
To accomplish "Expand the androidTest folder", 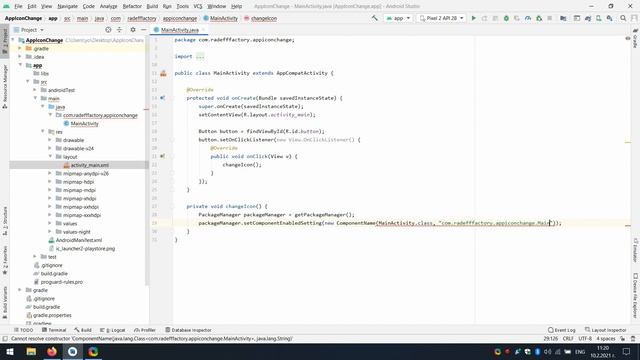I will click(35, 90).
